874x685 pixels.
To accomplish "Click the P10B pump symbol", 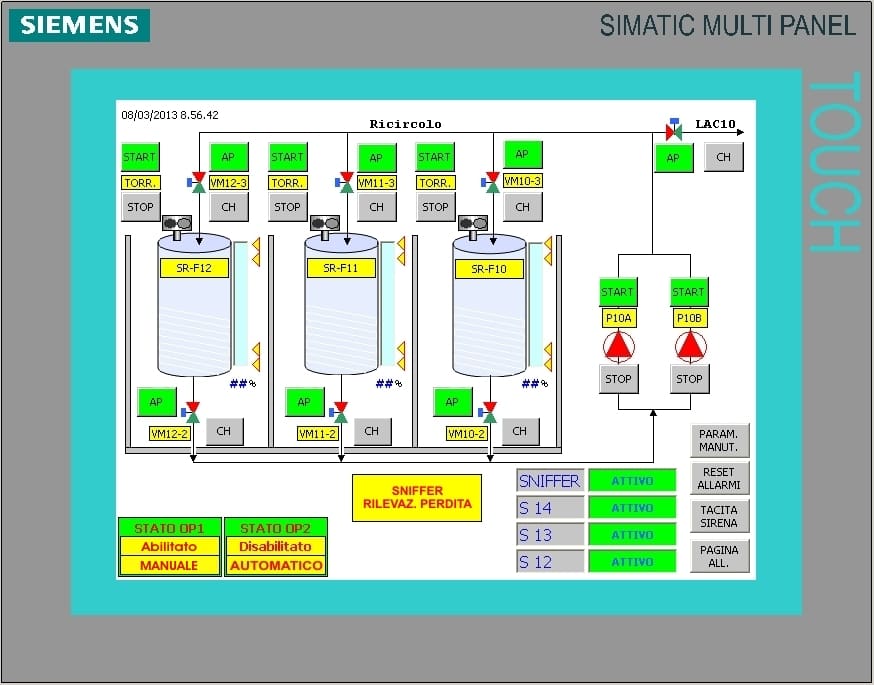I will pos(689,346).
